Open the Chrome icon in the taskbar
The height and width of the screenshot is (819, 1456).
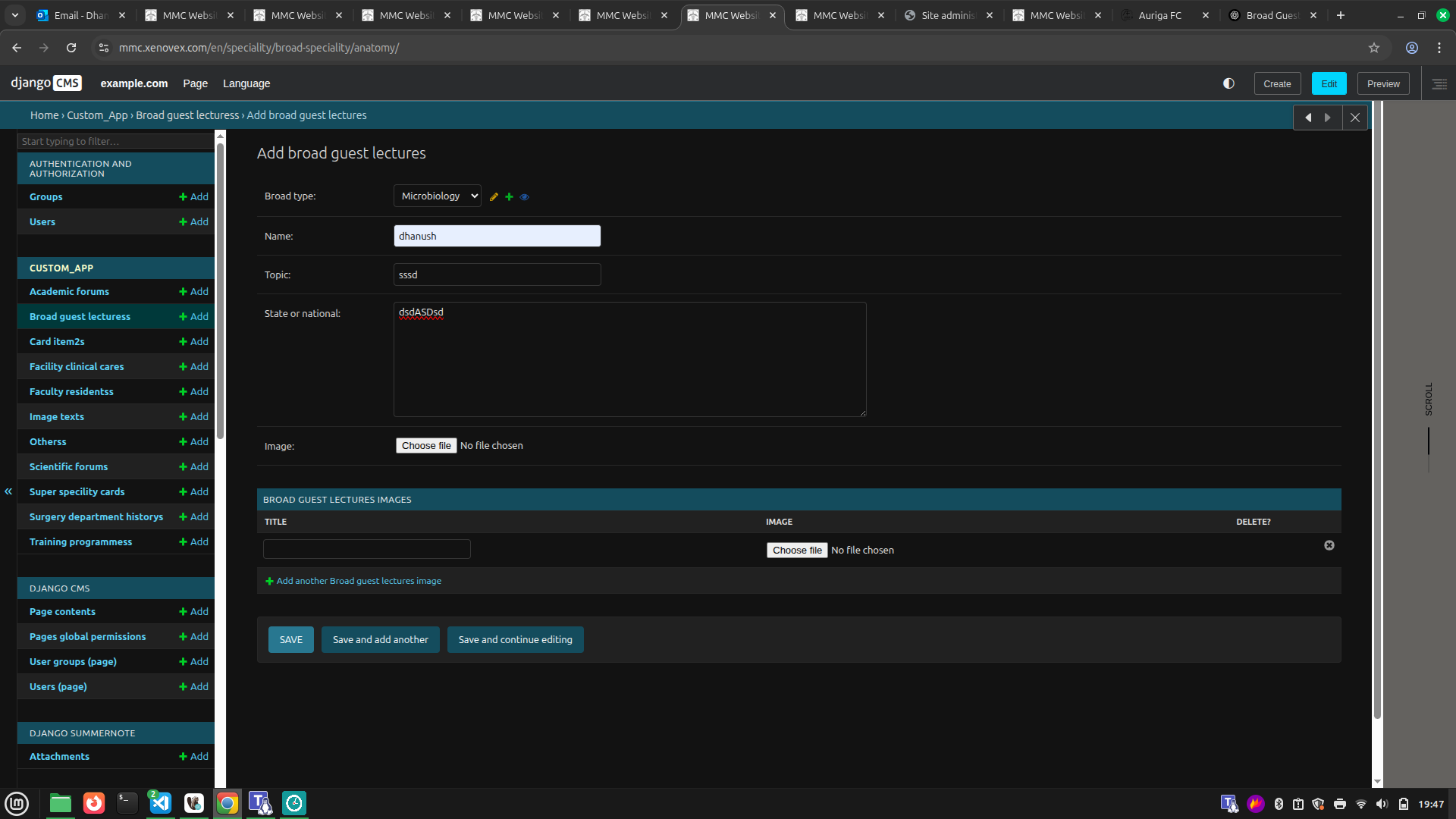(227, 803)
